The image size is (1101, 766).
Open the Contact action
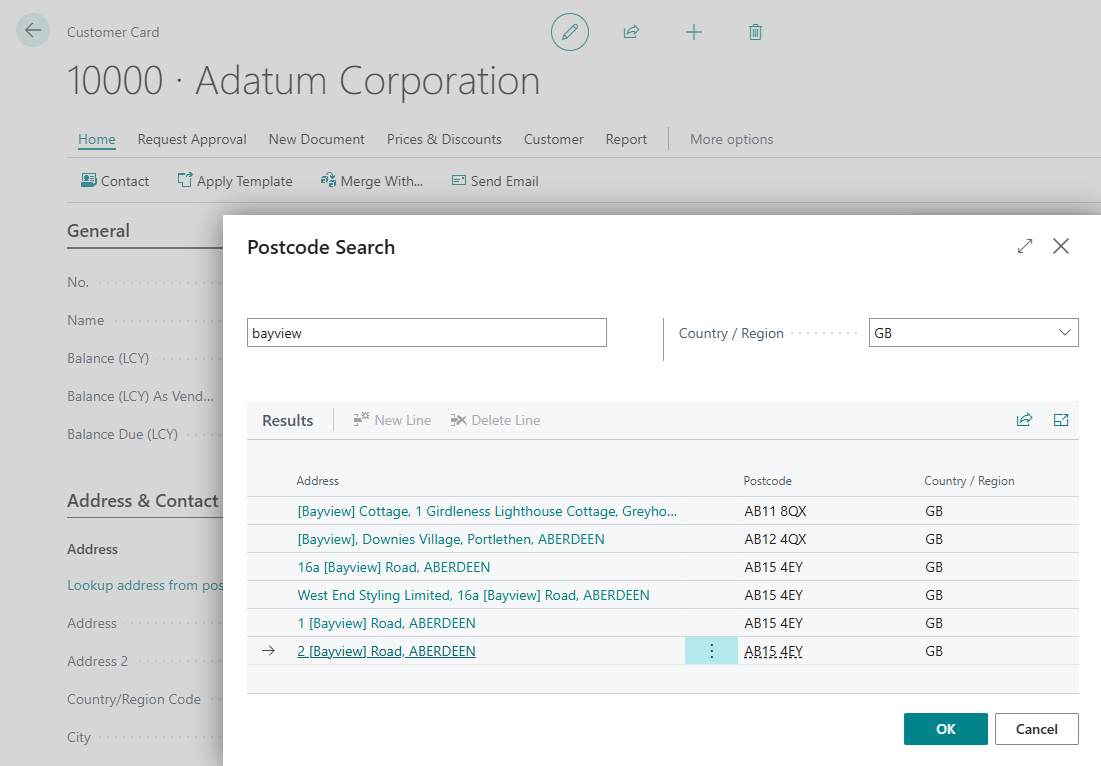point(115,181)
